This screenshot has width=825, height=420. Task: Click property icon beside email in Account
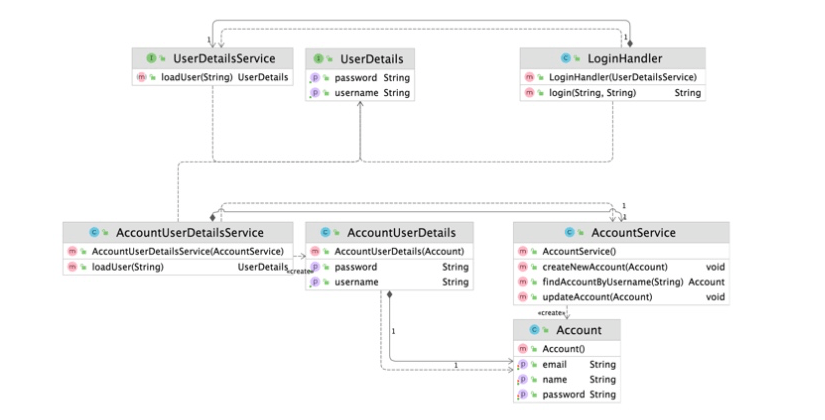521,365
